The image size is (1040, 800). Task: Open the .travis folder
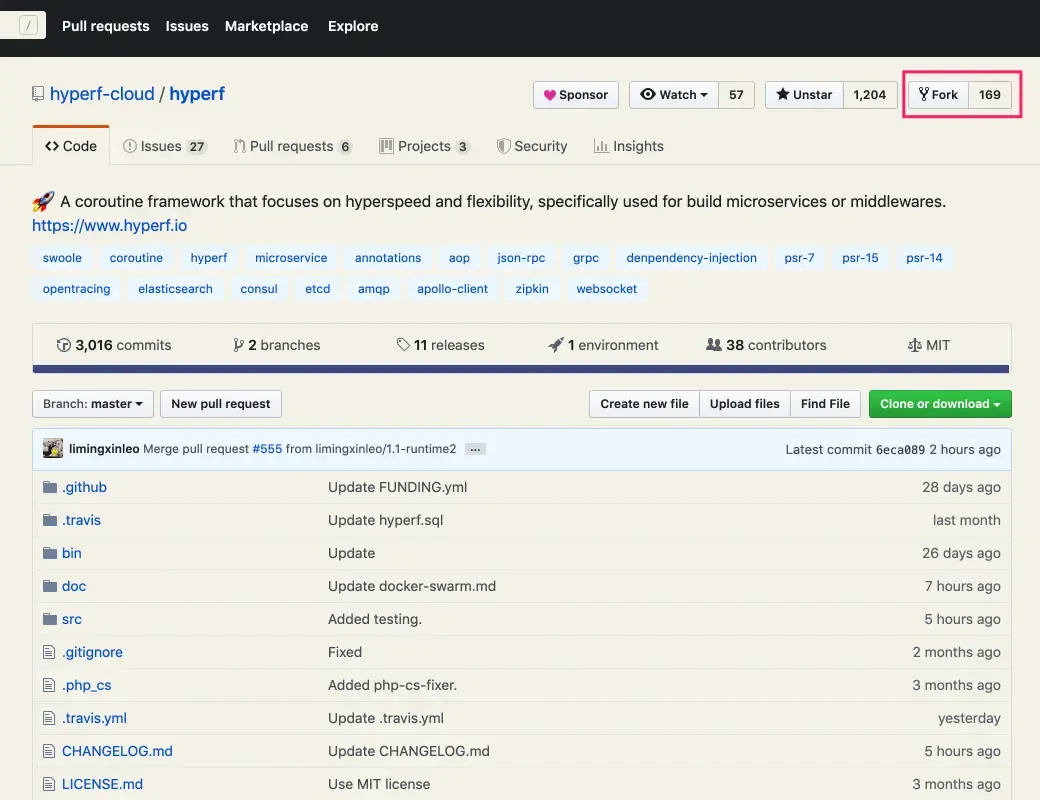82,520
